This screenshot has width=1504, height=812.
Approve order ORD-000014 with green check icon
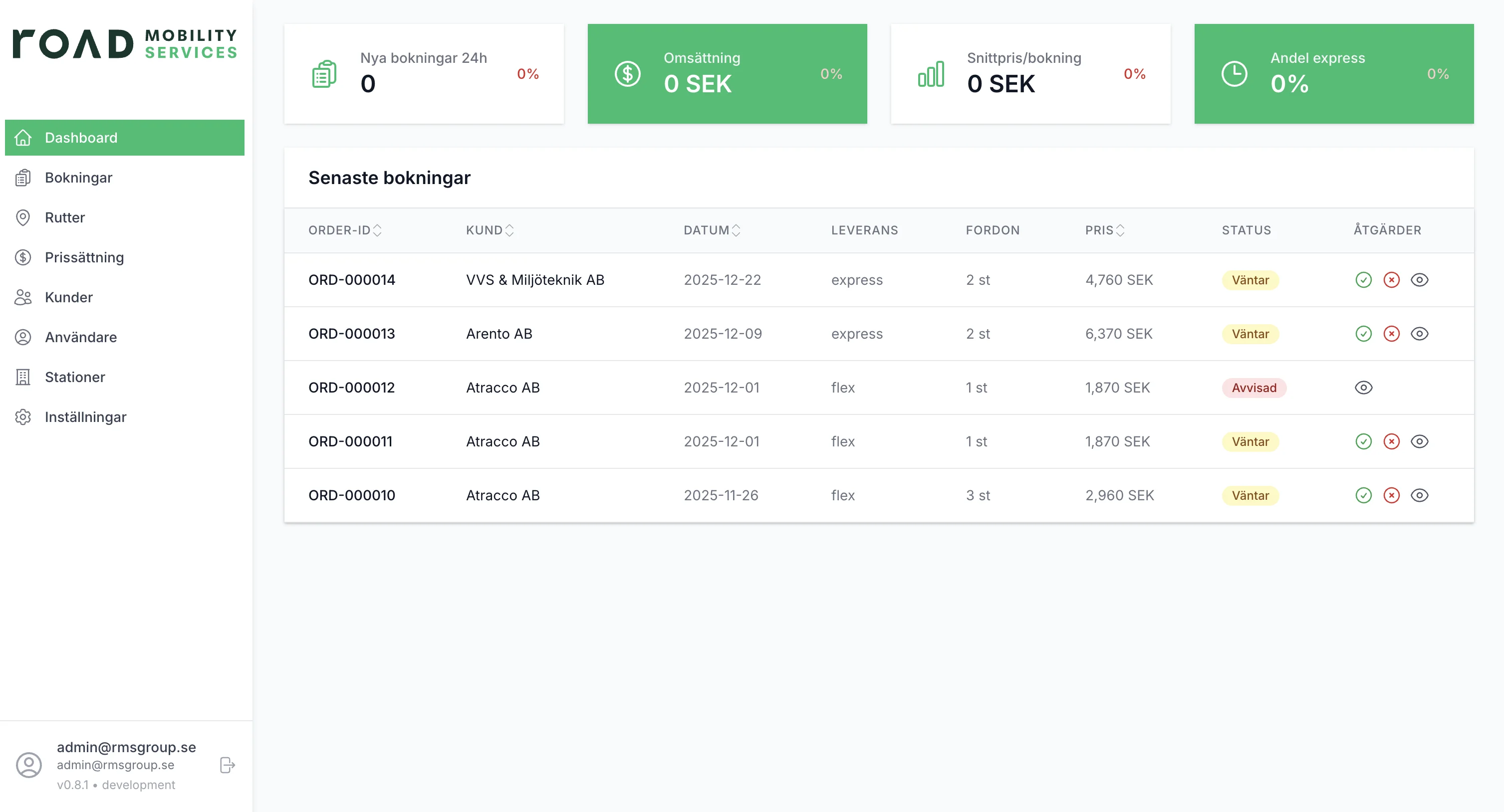tap(1363, 280)
